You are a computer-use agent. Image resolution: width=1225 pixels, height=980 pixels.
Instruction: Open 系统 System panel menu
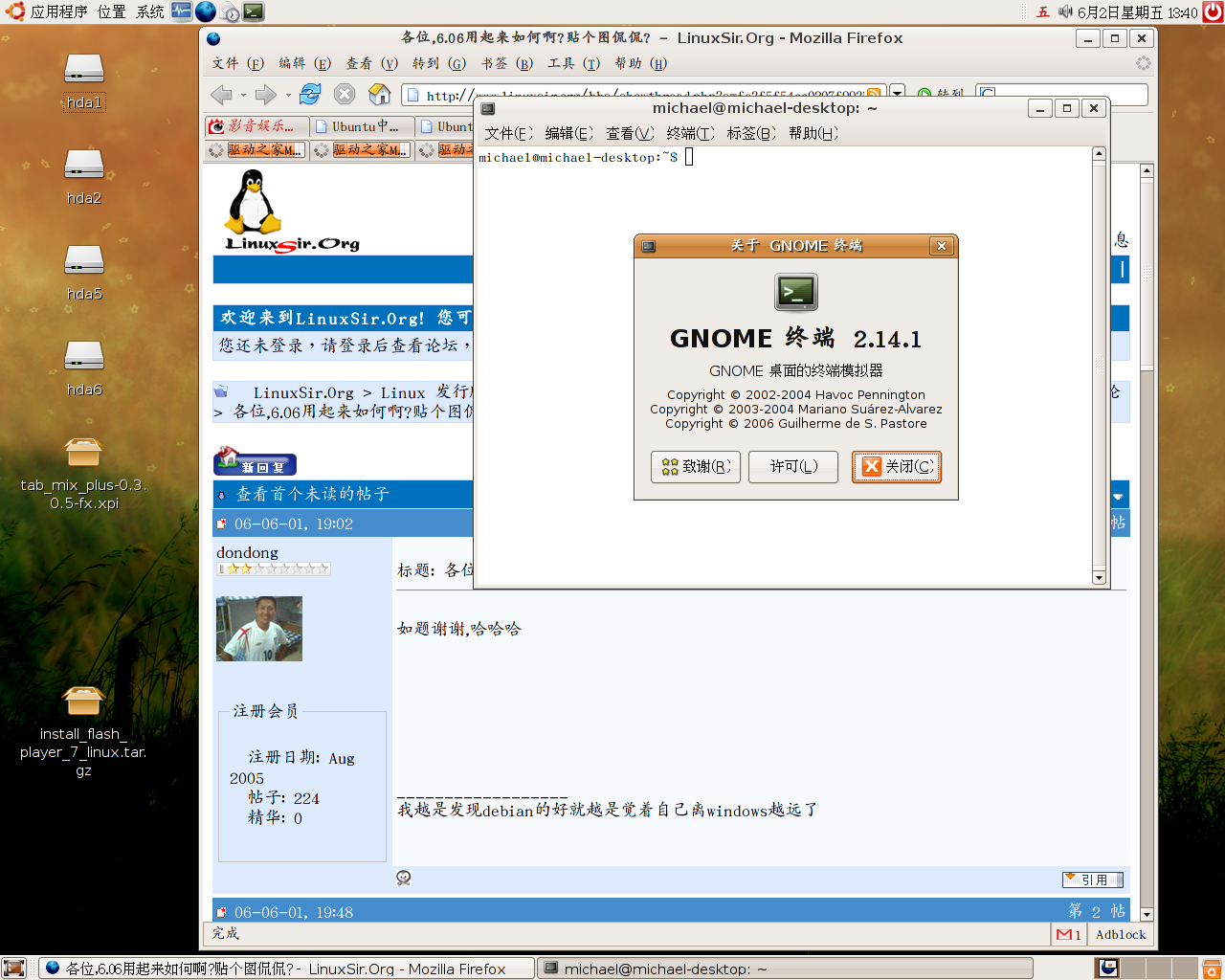[x=150, y=12]
